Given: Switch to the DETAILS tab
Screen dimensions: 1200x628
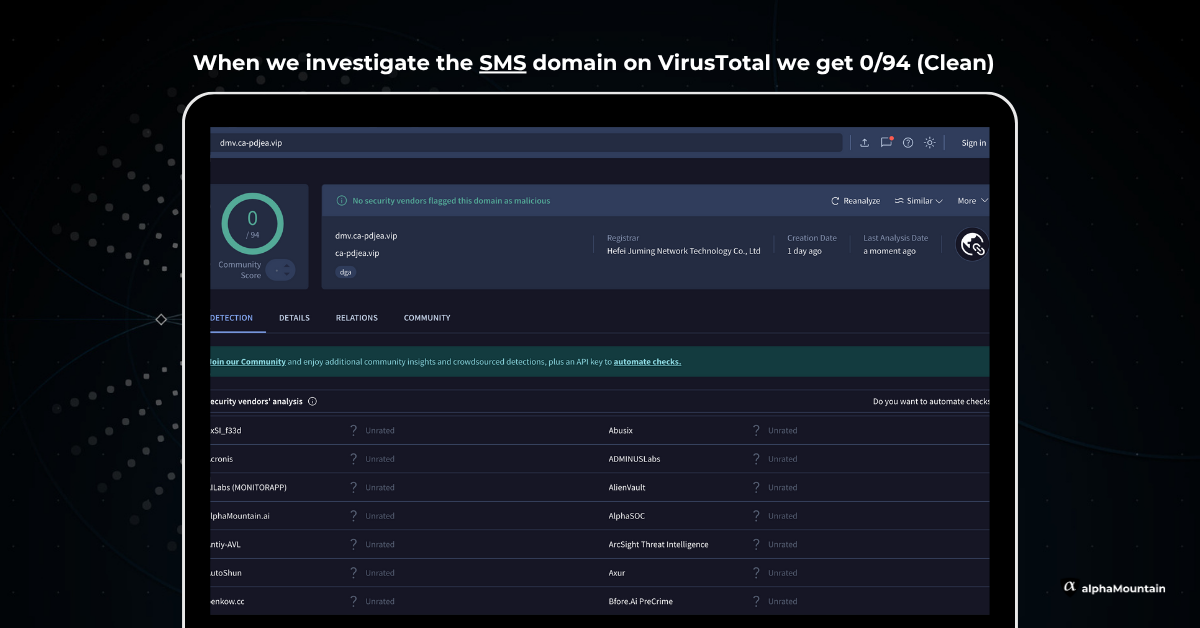Looking at the screenshot, I should tap(294, 318).
